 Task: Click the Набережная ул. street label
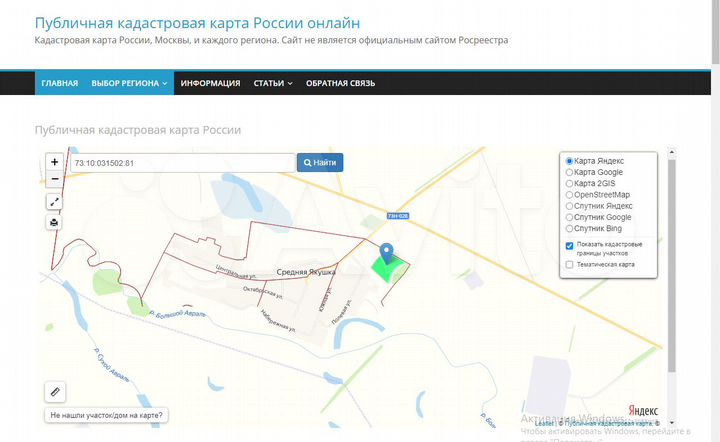(278, 320)
